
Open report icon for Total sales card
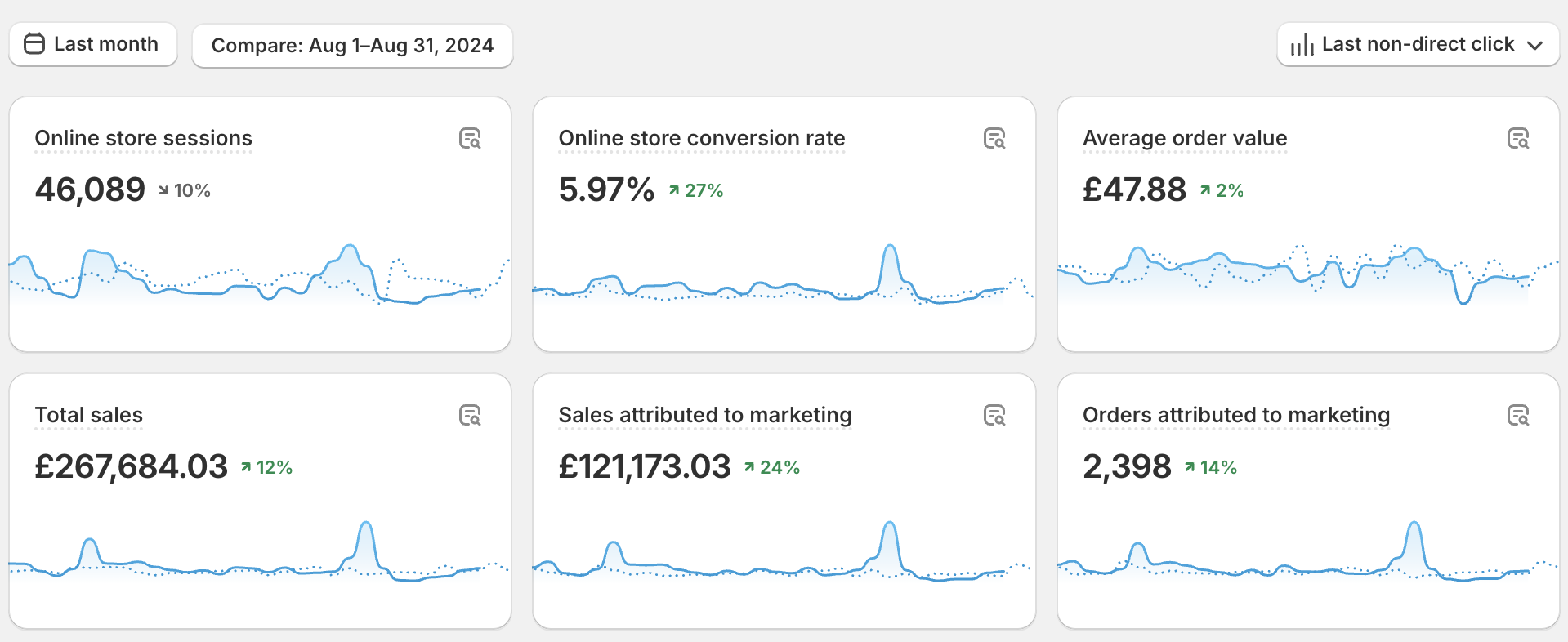pyautogui.click(x=470, y=416)
